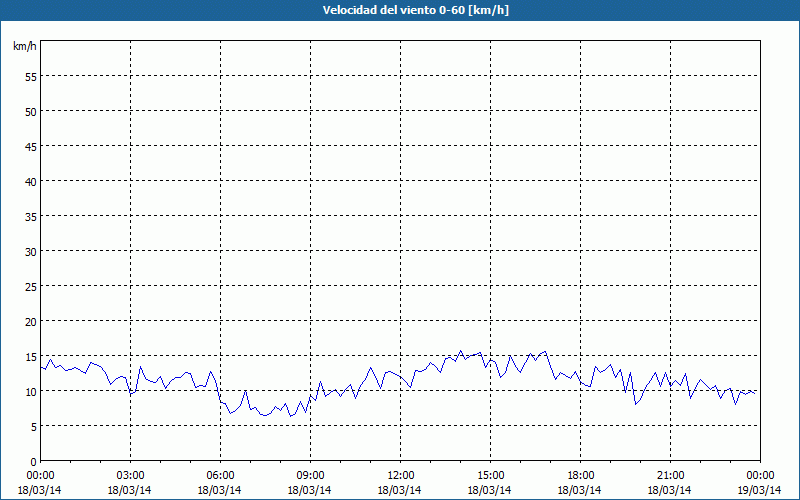Click the 19/03/14 date label

coord(759,490)
